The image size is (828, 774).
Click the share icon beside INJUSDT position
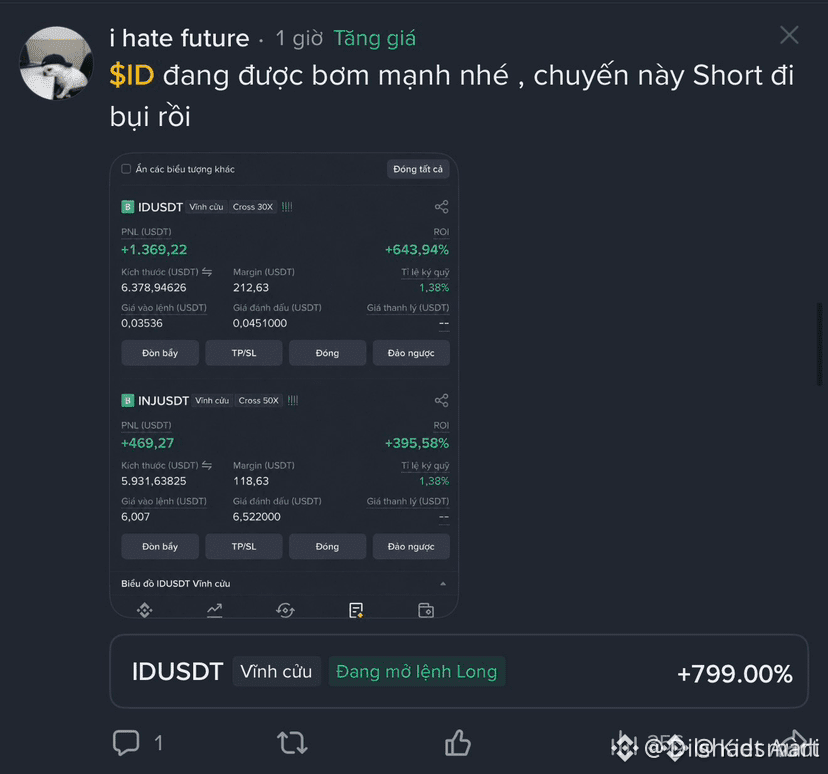441,401
